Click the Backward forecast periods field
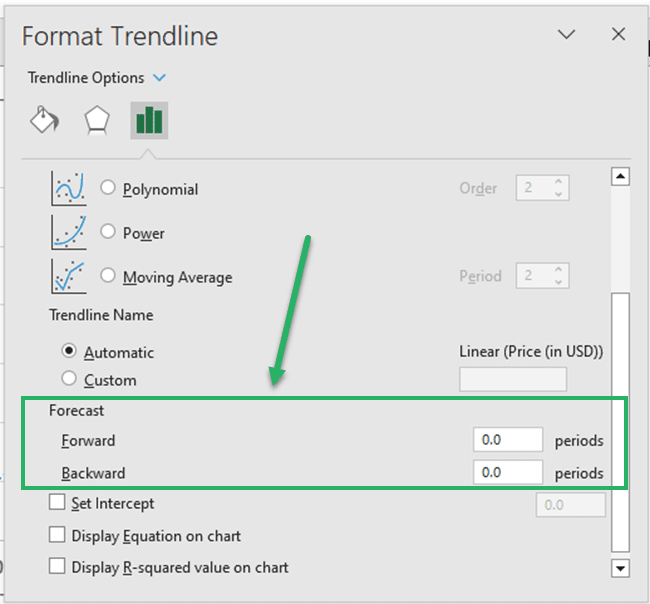 tap(508, 472)
